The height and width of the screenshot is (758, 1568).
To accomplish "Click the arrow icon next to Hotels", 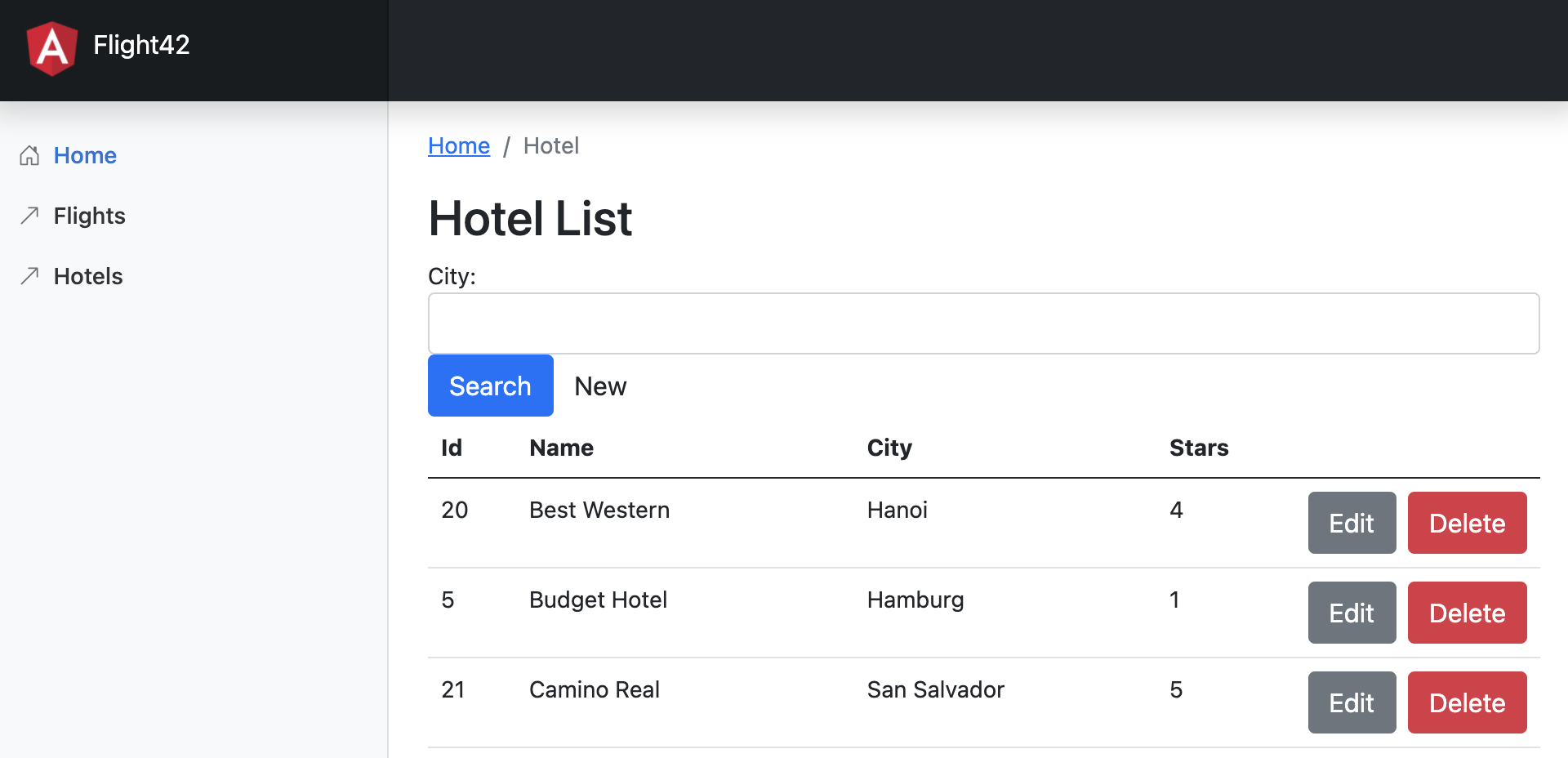I will point(29,276).
